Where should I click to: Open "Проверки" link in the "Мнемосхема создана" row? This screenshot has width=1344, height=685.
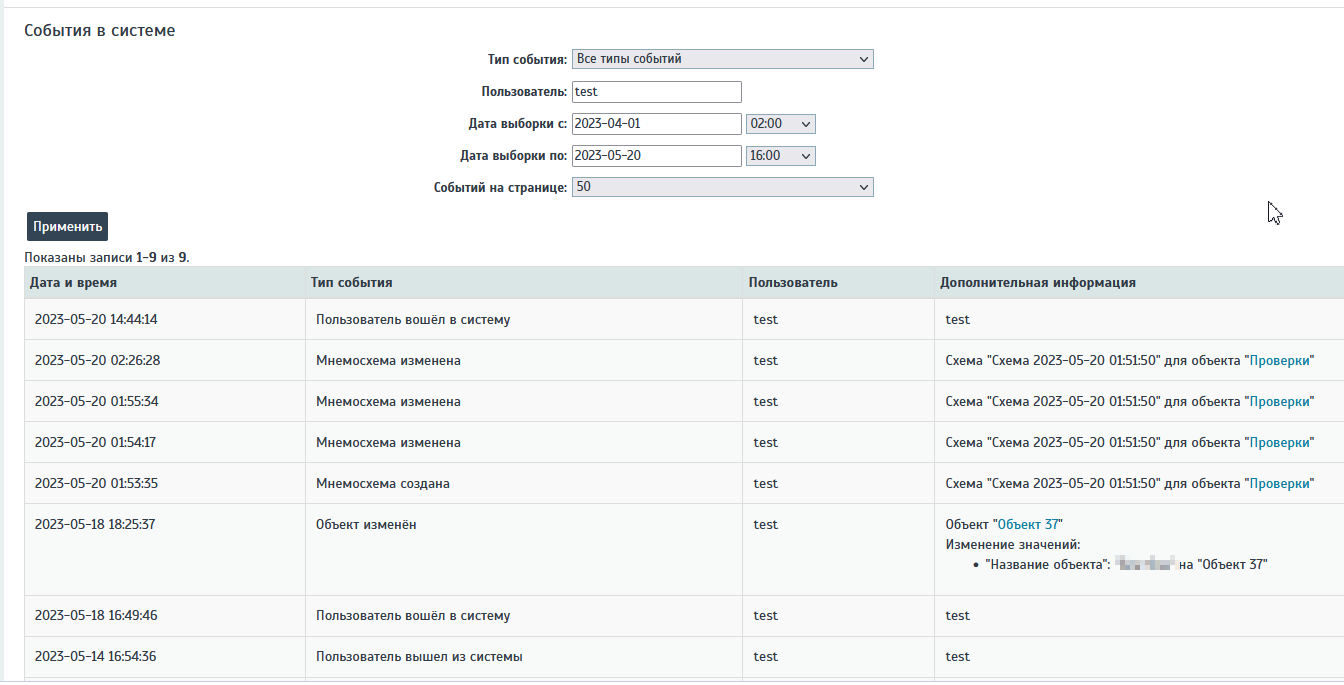(x=1279, y=484)
